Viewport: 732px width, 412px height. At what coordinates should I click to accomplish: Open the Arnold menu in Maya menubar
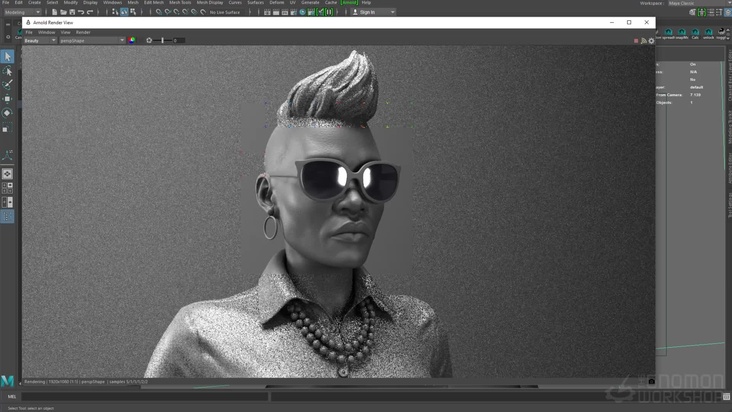coord(349,3)
